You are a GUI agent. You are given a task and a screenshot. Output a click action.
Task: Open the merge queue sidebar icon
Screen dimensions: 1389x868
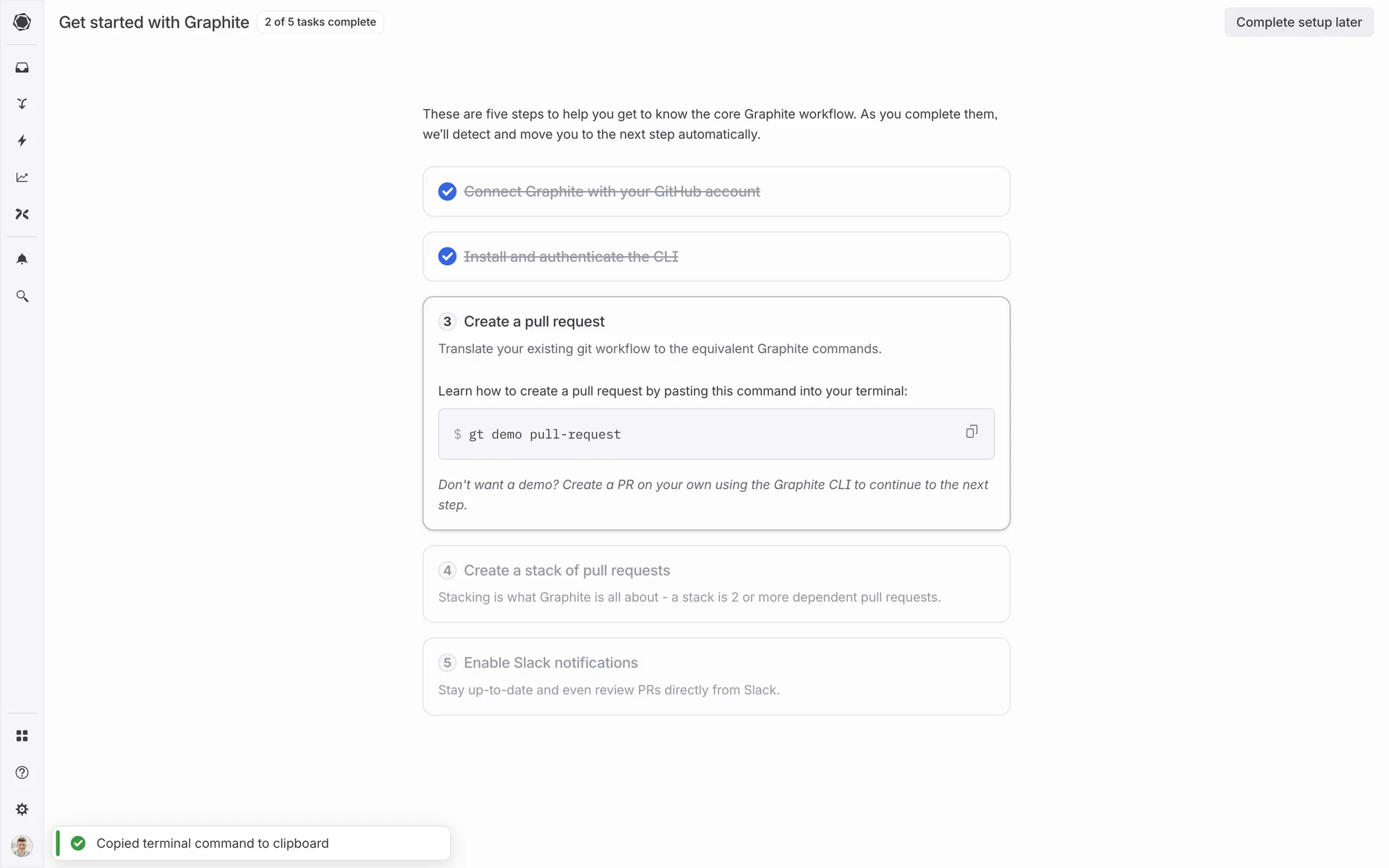point(22,104)
